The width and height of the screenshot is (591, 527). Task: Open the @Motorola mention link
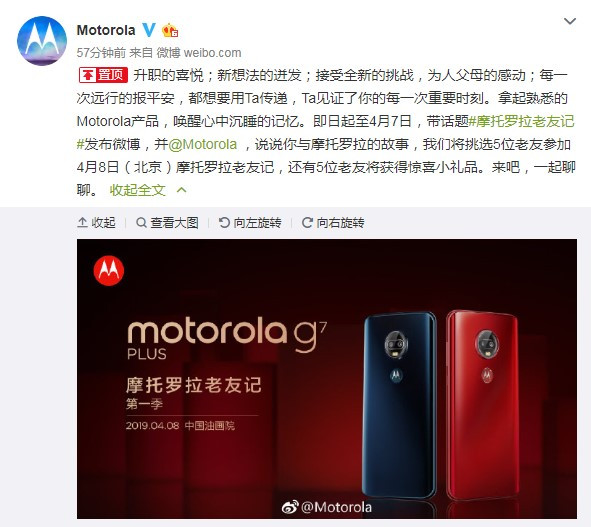[x=202, y=144]
